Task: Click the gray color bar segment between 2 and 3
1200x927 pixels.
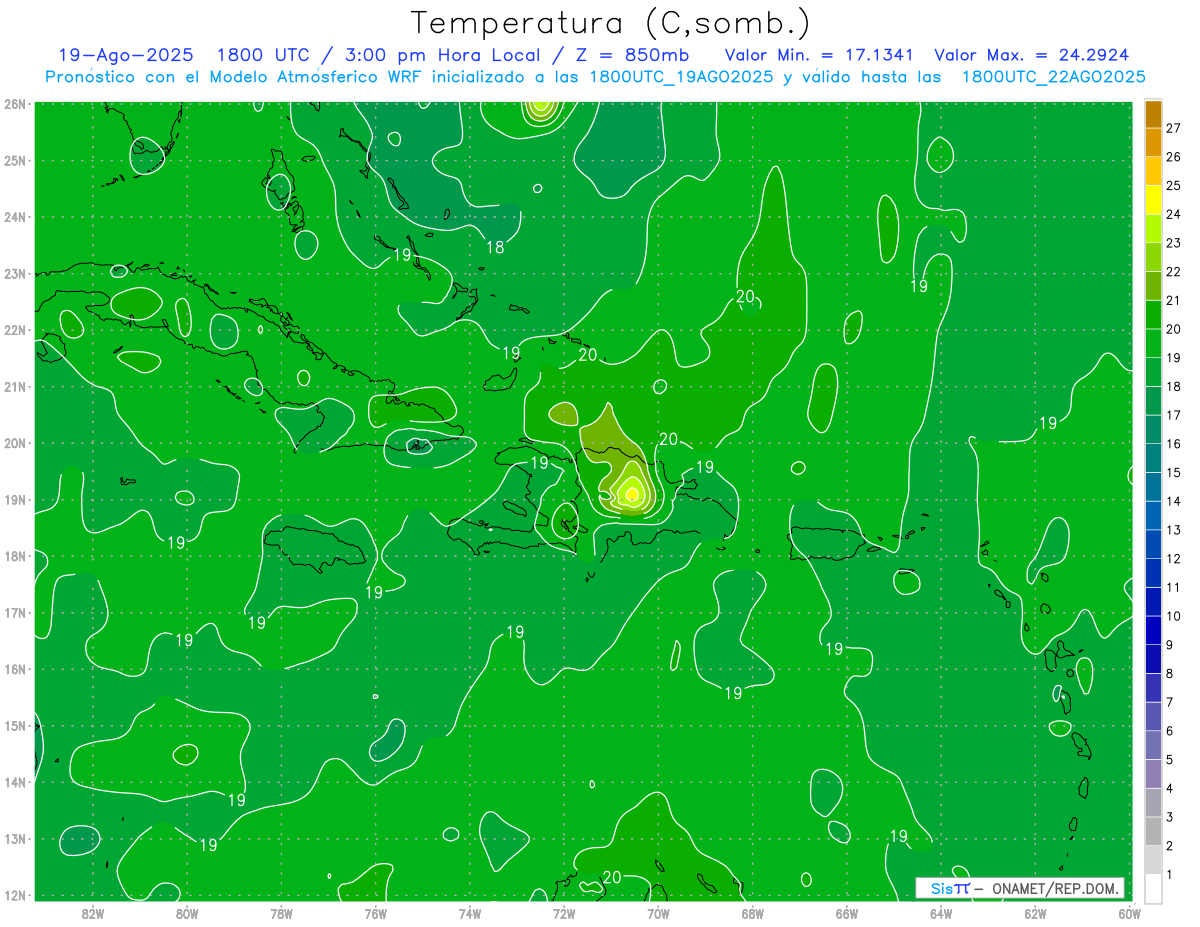Action: pos(1153,831)
